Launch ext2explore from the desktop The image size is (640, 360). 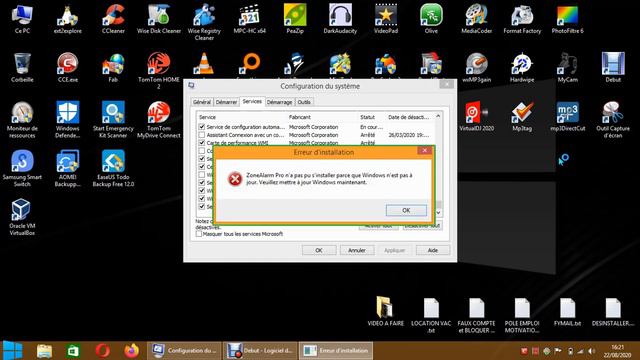67,18
